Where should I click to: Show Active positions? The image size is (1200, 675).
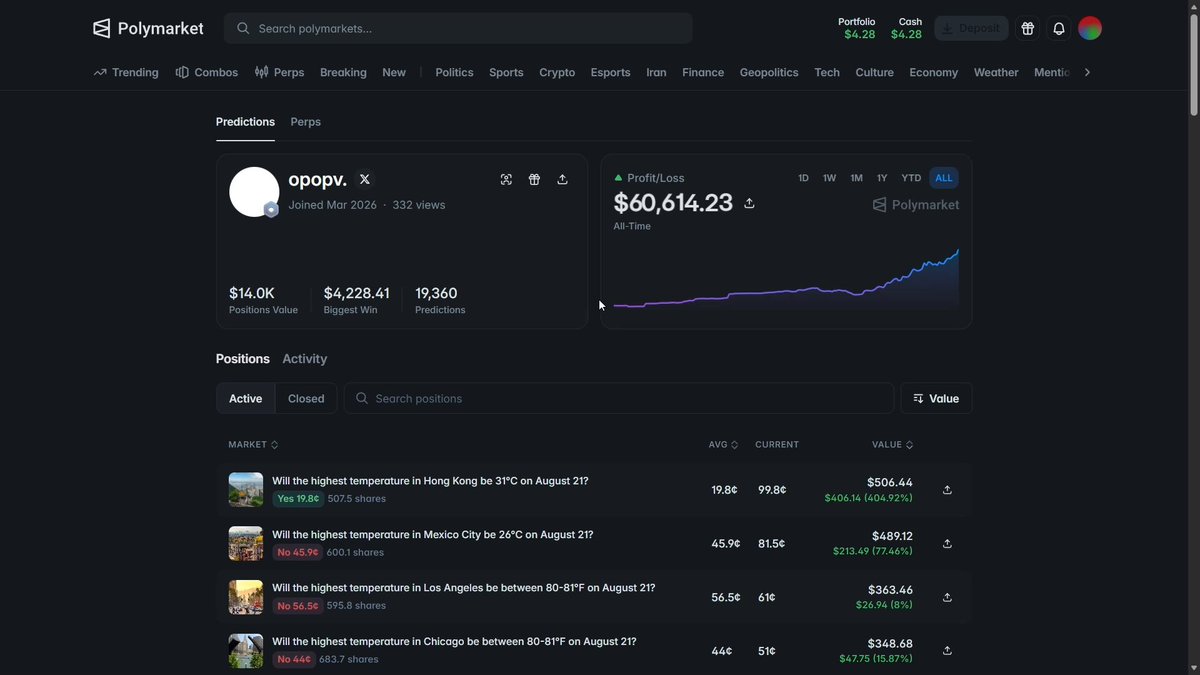(x=245, y=398)
